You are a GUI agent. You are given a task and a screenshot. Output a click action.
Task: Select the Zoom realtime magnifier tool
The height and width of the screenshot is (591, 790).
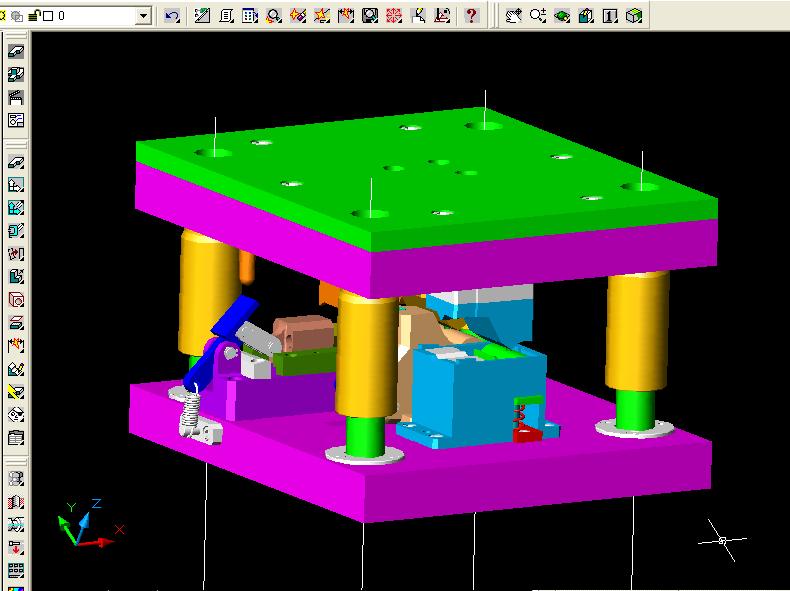coord(538,16)
